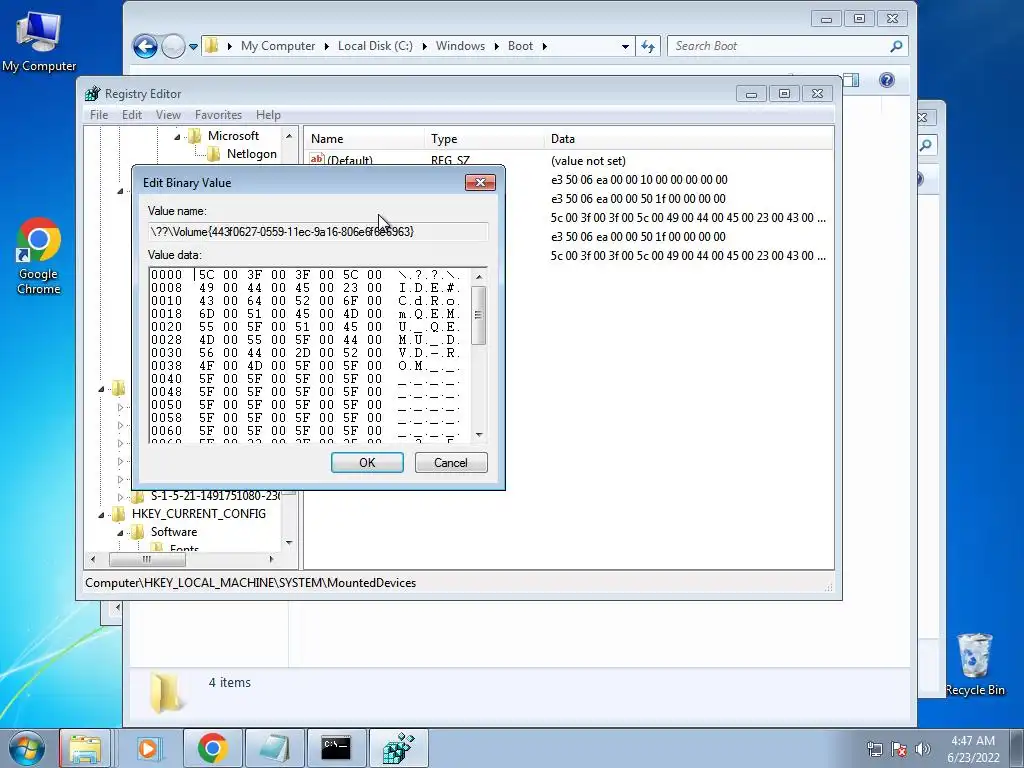Click My Computer breadcrumb segment
1024x768 pixels.
[278, 46]
